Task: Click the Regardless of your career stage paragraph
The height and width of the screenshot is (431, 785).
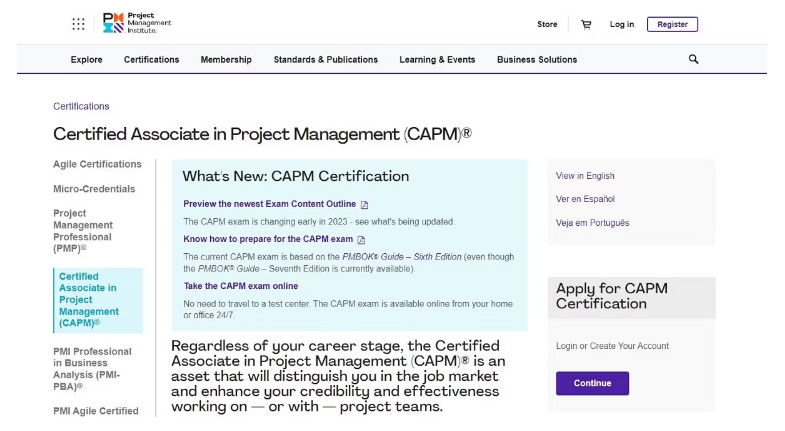Action: tap(338, 376)
